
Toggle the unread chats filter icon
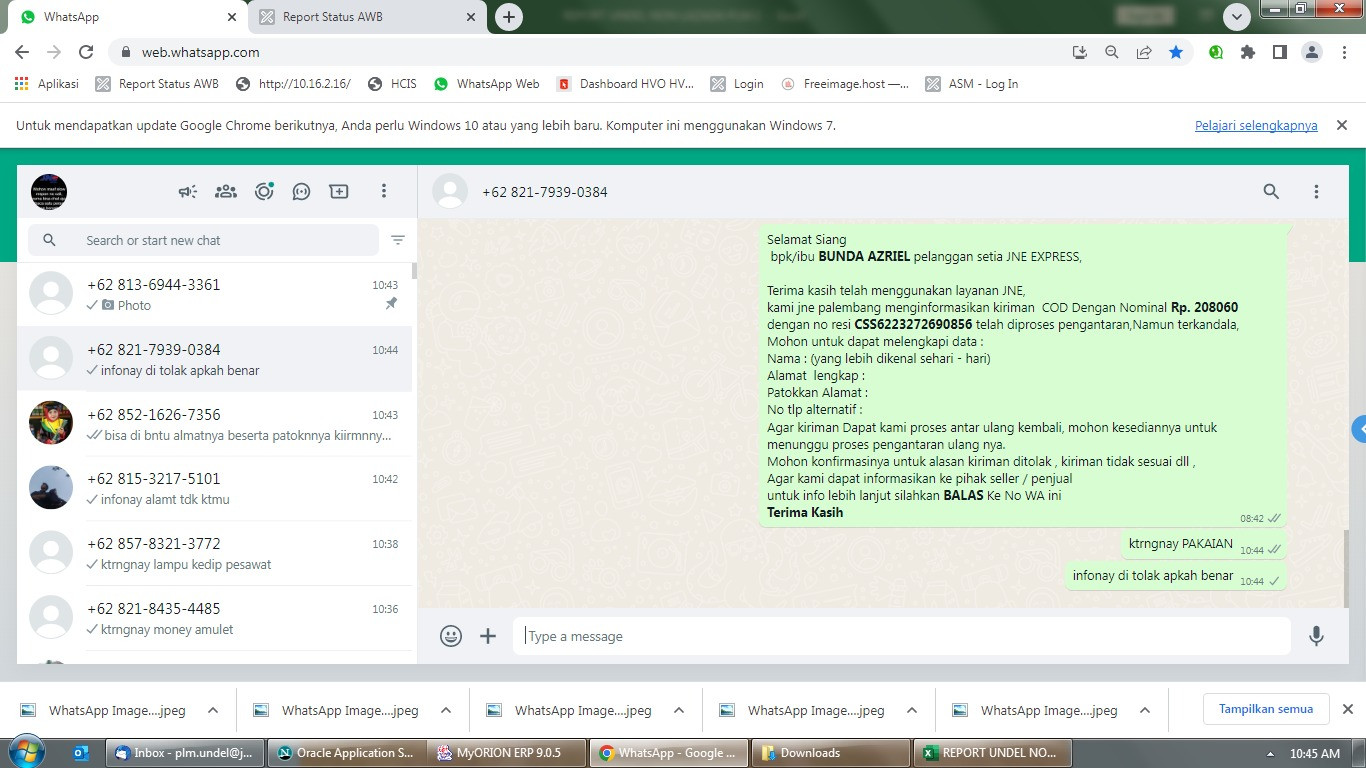[398, 240]
